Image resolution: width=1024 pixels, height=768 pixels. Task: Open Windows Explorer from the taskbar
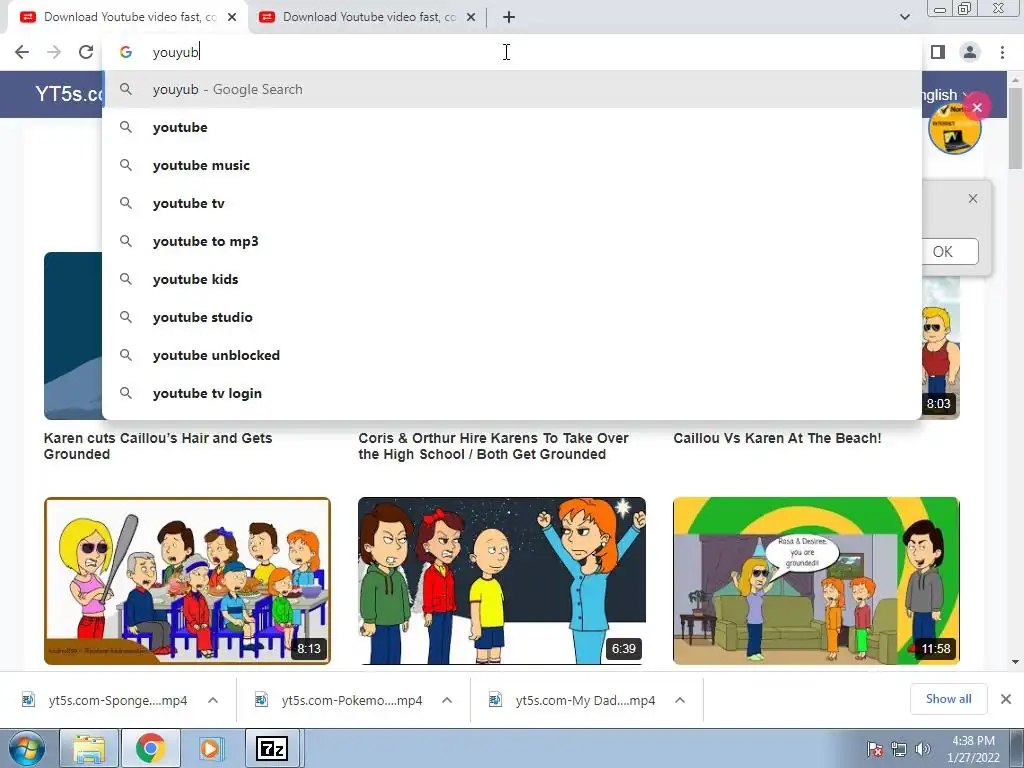[89, 748]
